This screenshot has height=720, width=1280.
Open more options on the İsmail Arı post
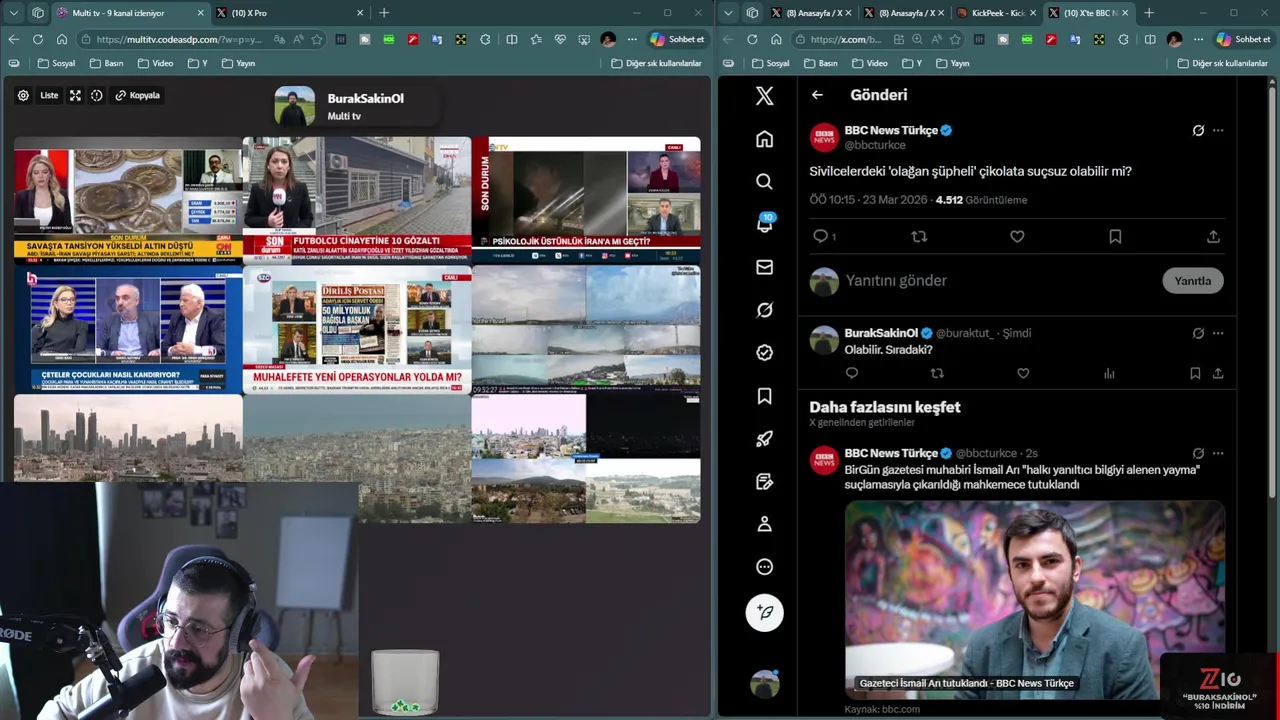[1218, 453]
